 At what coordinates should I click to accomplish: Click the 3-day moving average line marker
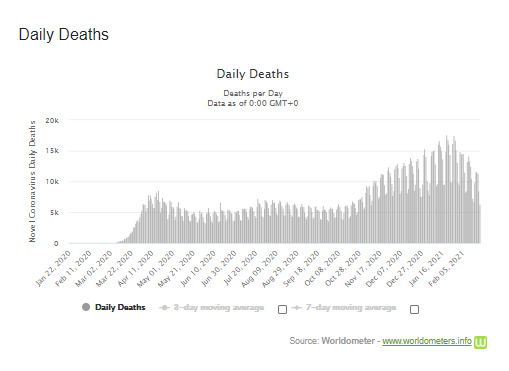click(165, 307)
